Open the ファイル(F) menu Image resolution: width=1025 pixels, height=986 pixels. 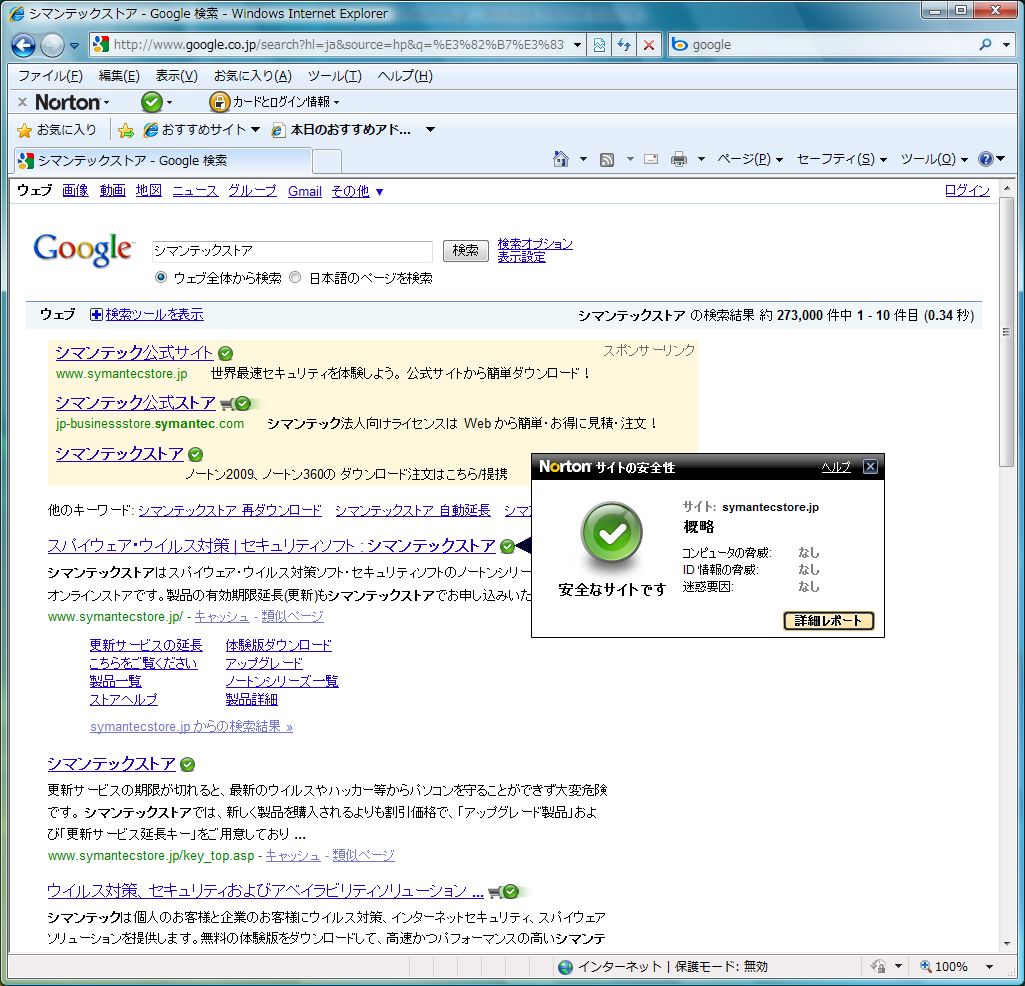coord(50,76)
